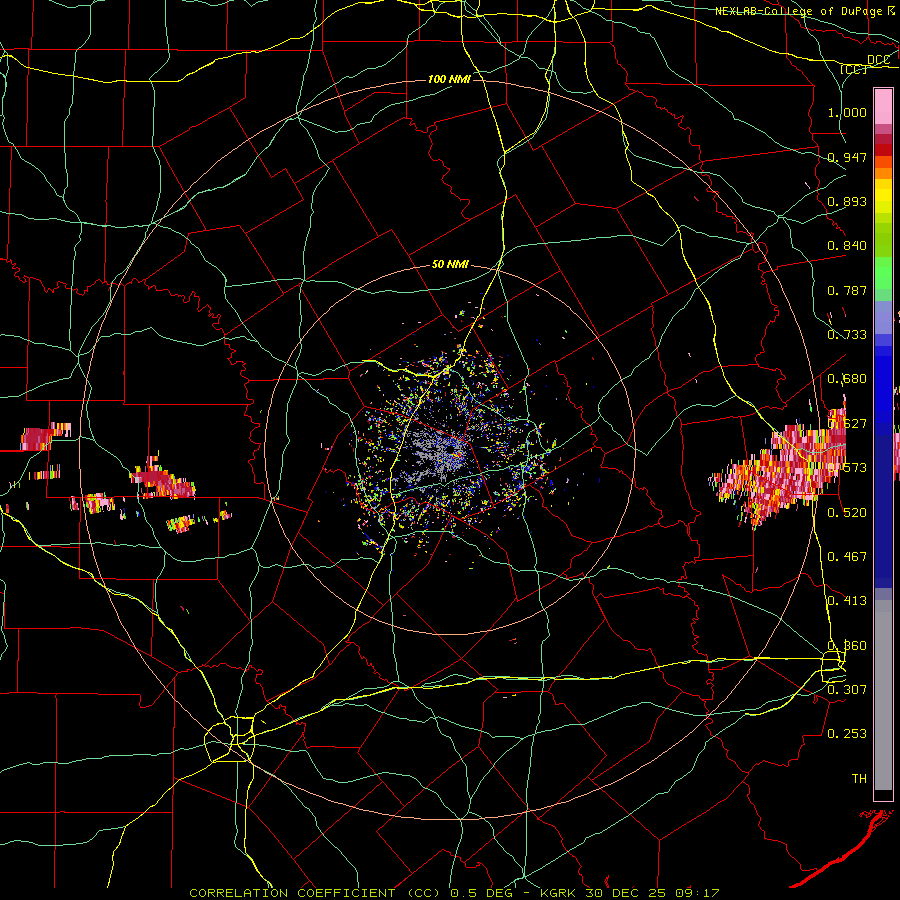The height and width of the screenshot is (900, 900).
Task: Select the 1.000 colorbar value
Action: (847, 112)
